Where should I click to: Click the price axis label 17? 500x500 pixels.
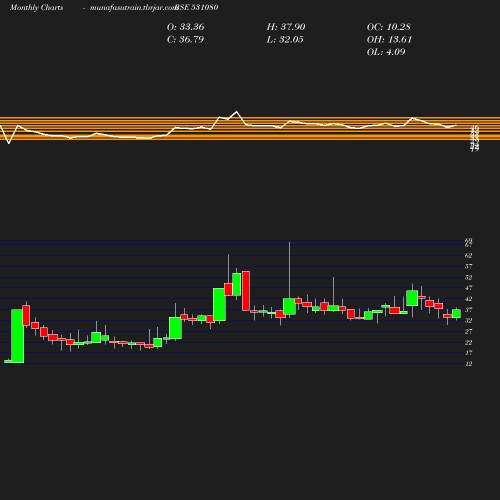tap(468, 353)
